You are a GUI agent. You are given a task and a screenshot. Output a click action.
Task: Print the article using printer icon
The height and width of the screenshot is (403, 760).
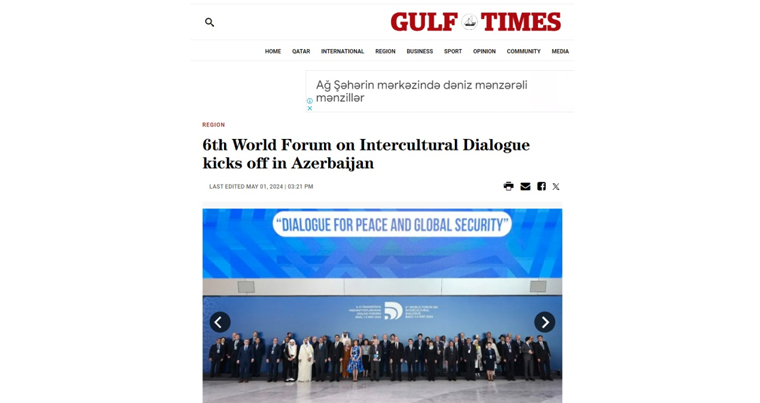[508, 186]
